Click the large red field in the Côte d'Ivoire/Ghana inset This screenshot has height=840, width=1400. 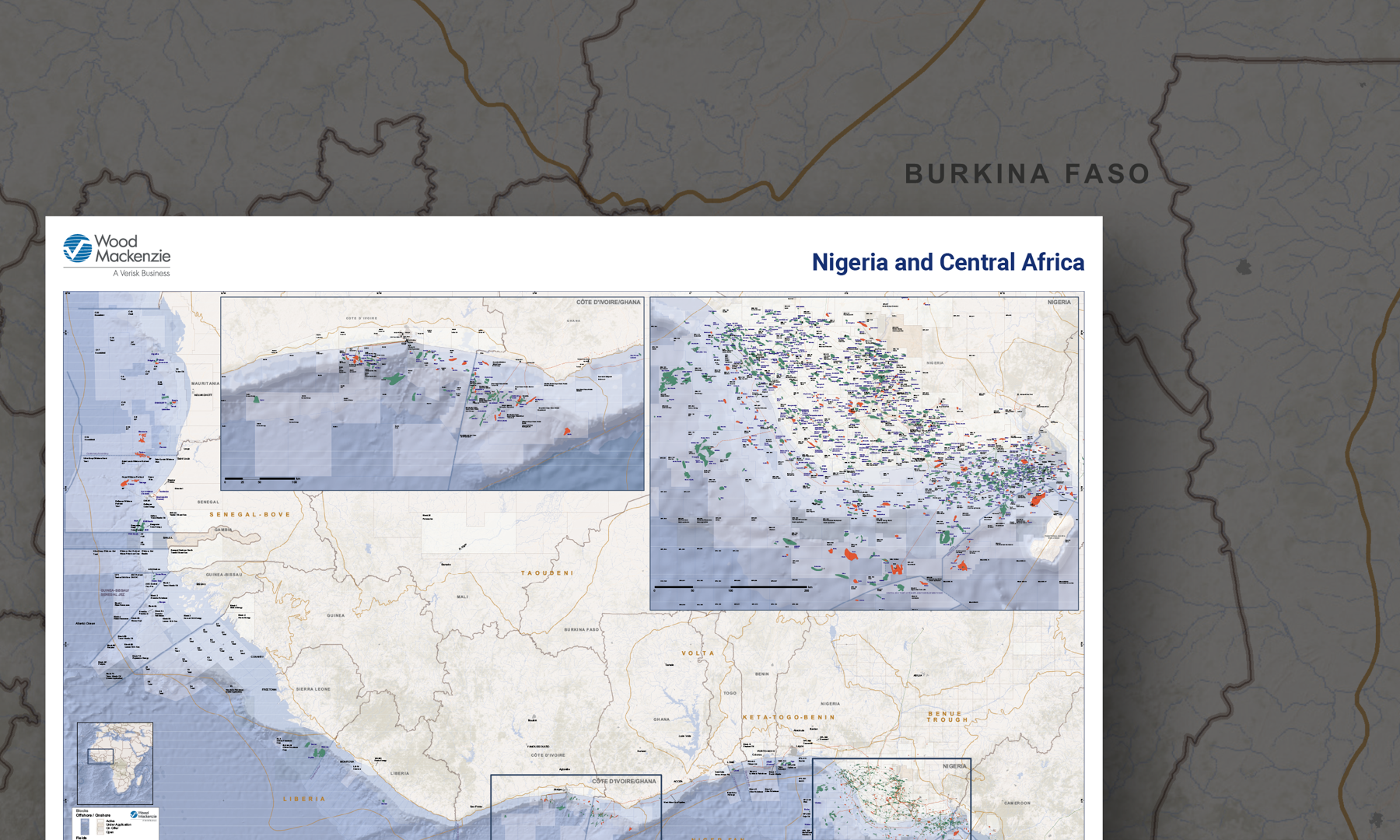567,431
